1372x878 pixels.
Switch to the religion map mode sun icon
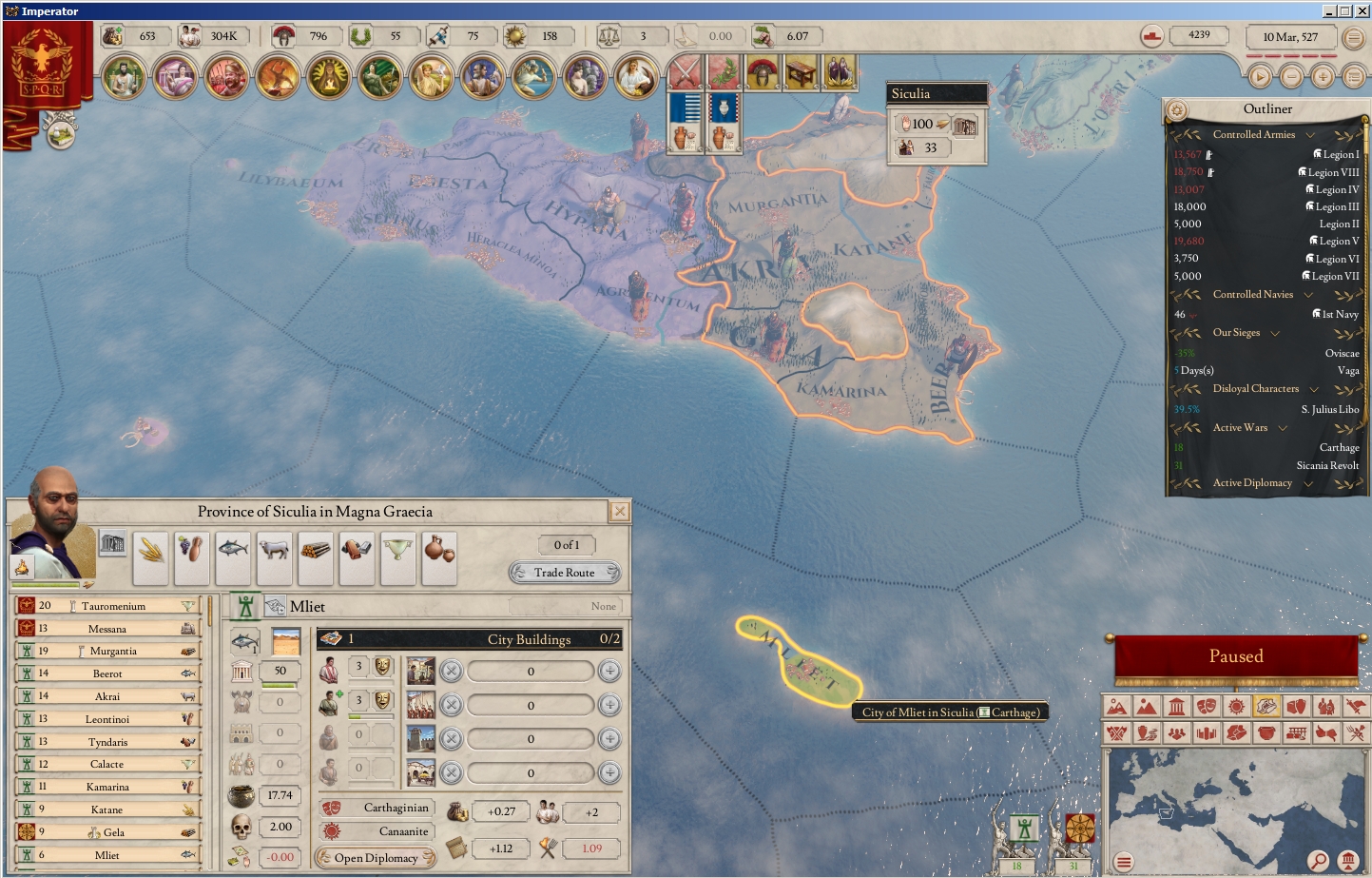point(1235,707)
